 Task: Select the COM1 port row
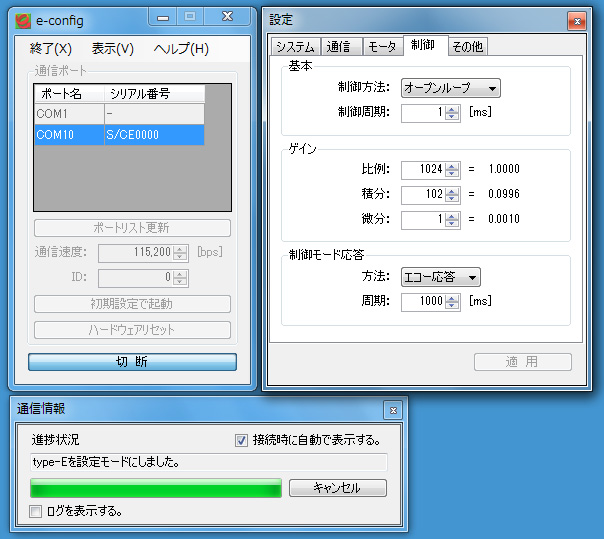pyautogui.click(x=119, y=114)
